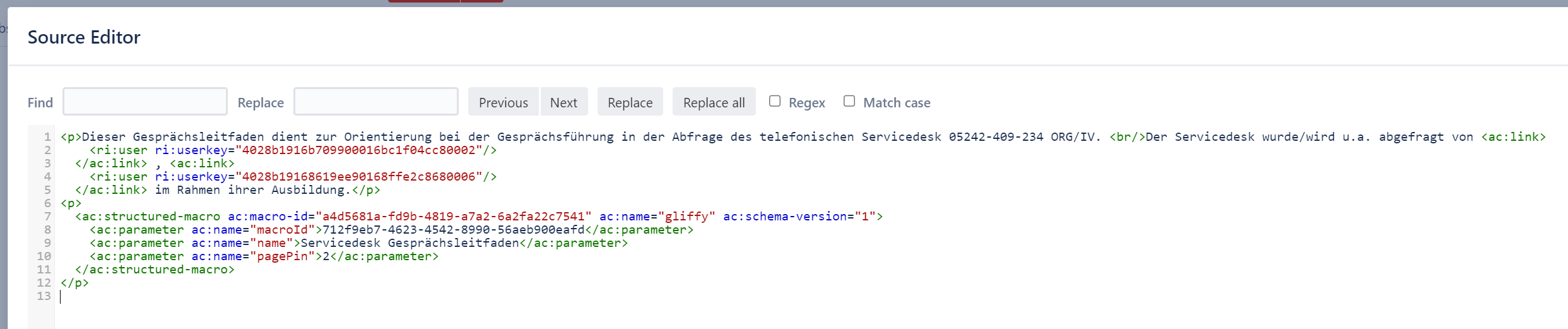Click the text 'im Rahmen ihrer Ausbildung.'
Screen dimensions: 1568x329
(x=253, y=190)
